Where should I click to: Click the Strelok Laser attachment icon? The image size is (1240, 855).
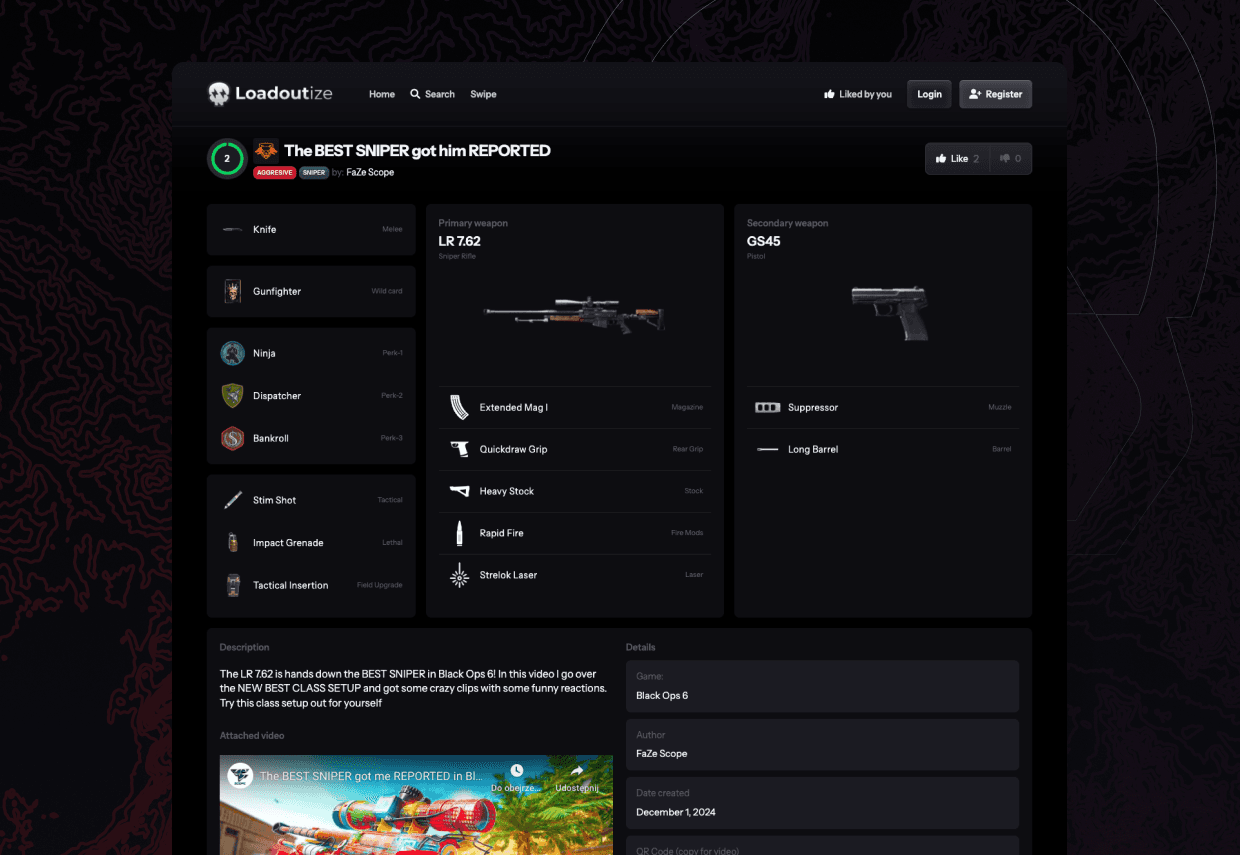459,575
